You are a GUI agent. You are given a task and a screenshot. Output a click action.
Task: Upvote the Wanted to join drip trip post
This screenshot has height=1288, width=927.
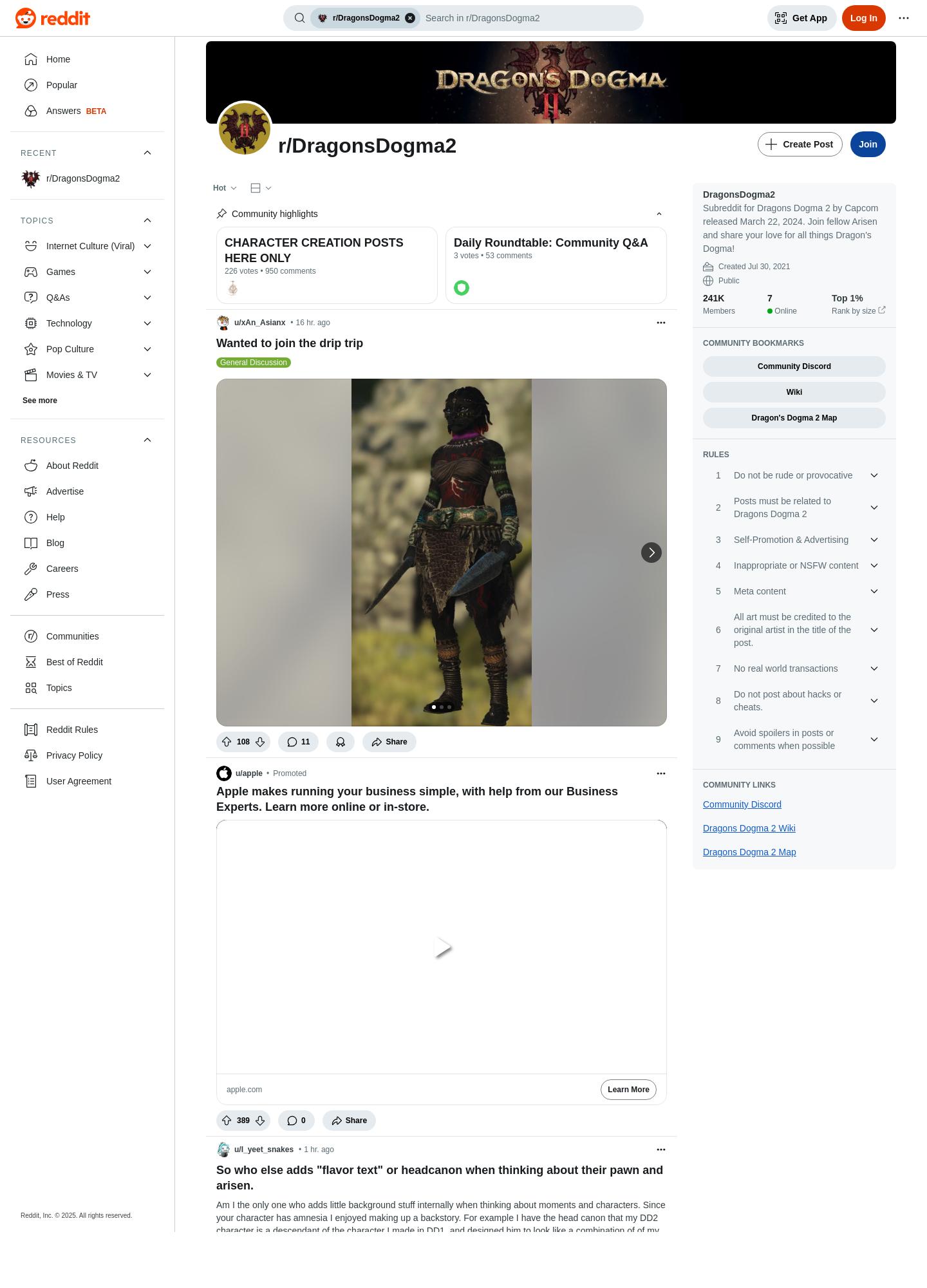[227, 742]
